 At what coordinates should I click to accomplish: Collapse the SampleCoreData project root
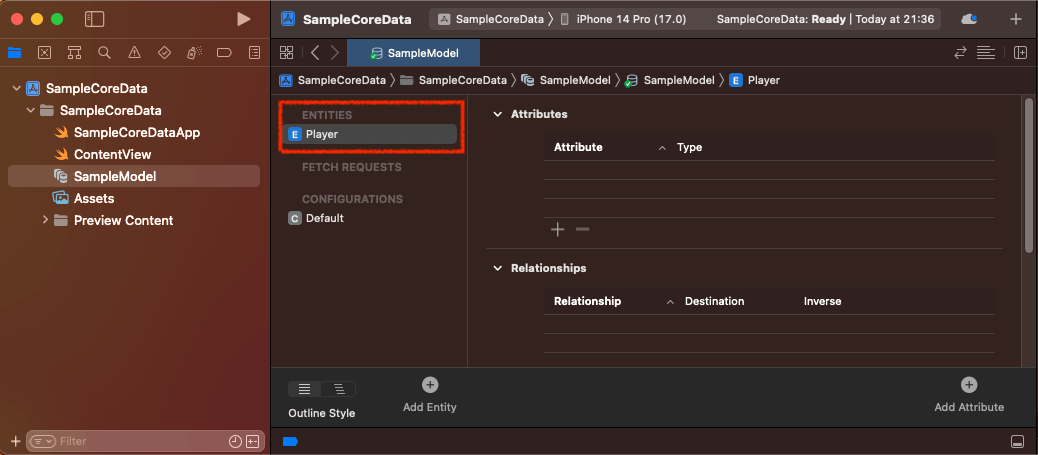pos(17,88)
